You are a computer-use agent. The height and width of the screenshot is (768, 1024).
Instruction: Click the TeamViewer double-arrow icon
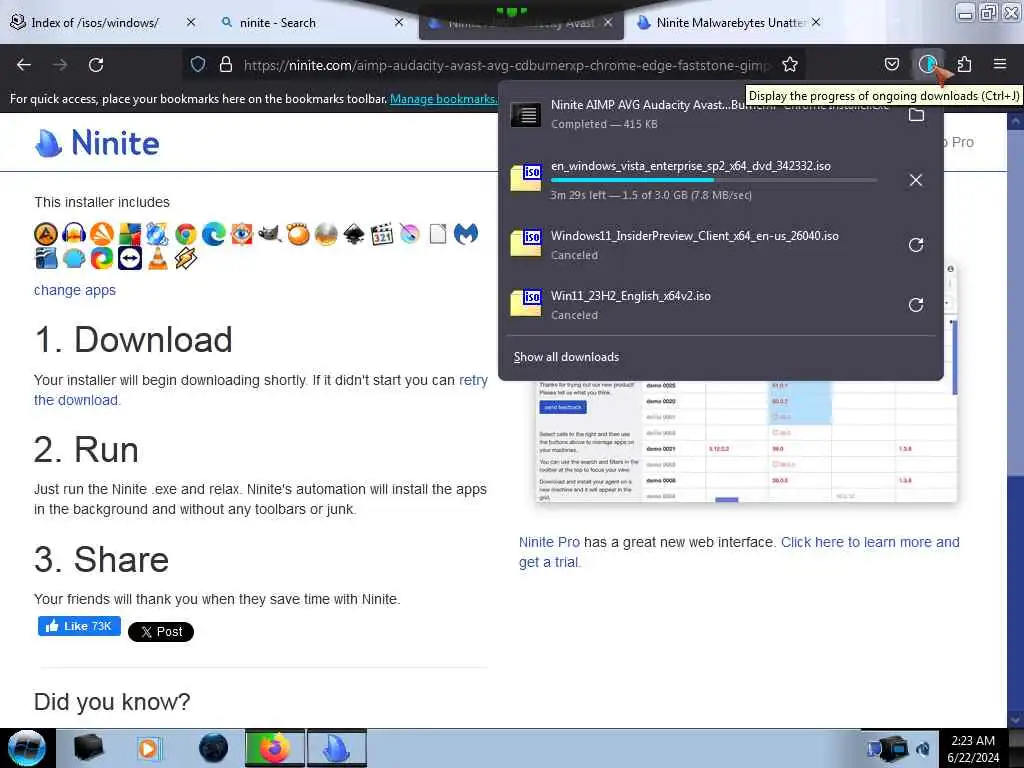pos(130,259)
